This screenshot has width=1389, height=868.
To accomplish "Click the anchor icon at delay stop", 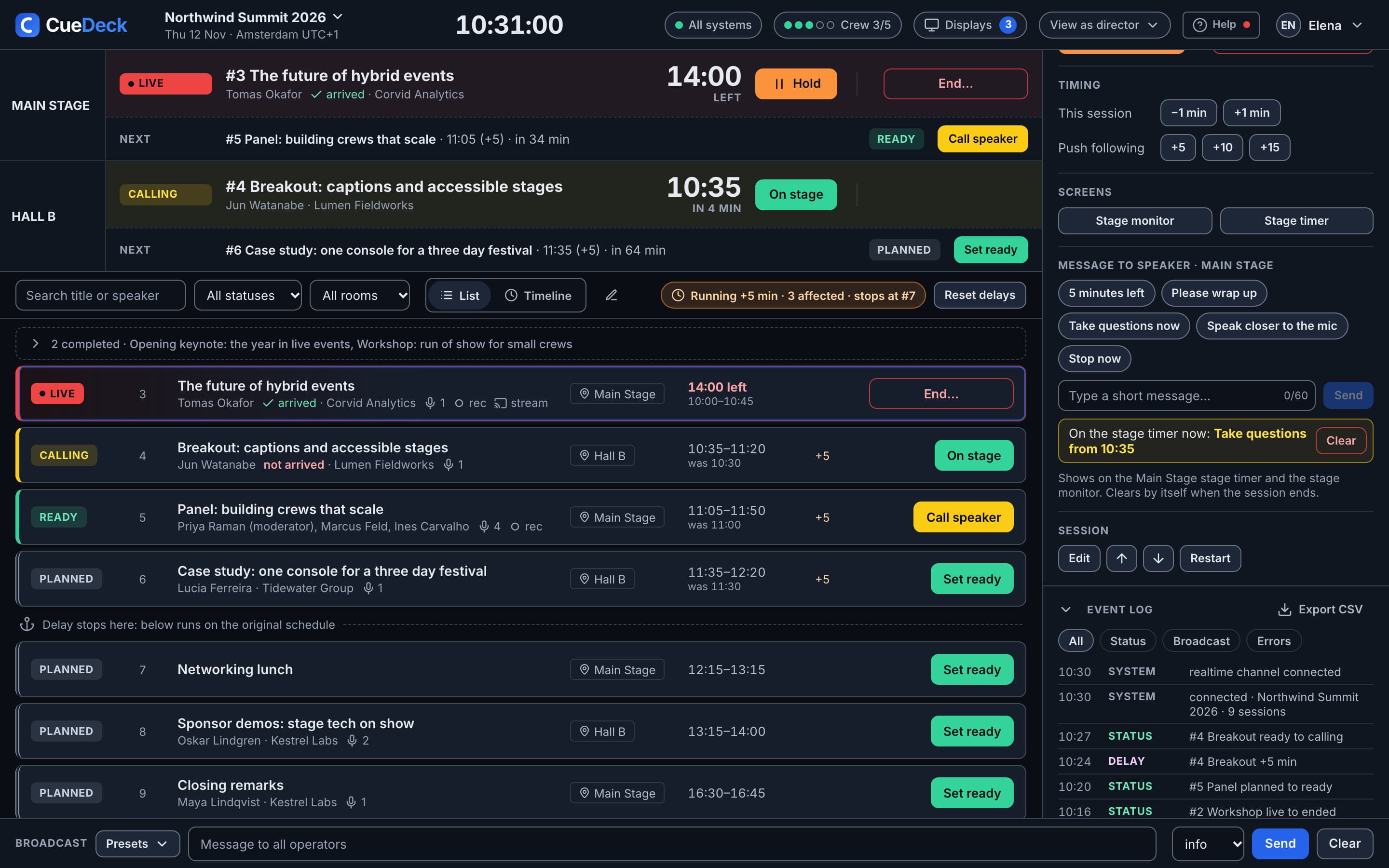I will (27, 624).
